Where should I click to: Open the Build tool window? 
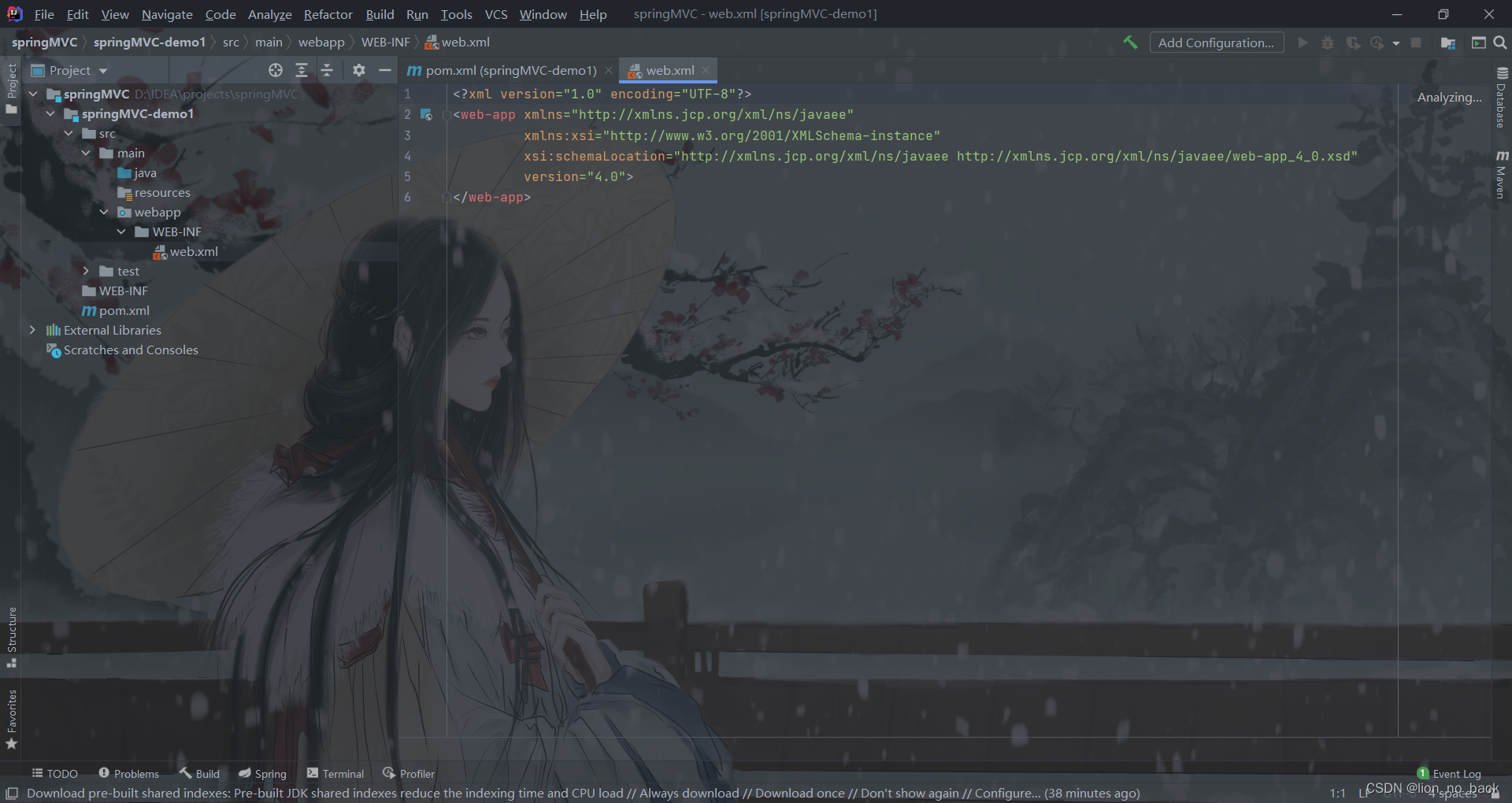pyautogui.click(x=199, y=774)
